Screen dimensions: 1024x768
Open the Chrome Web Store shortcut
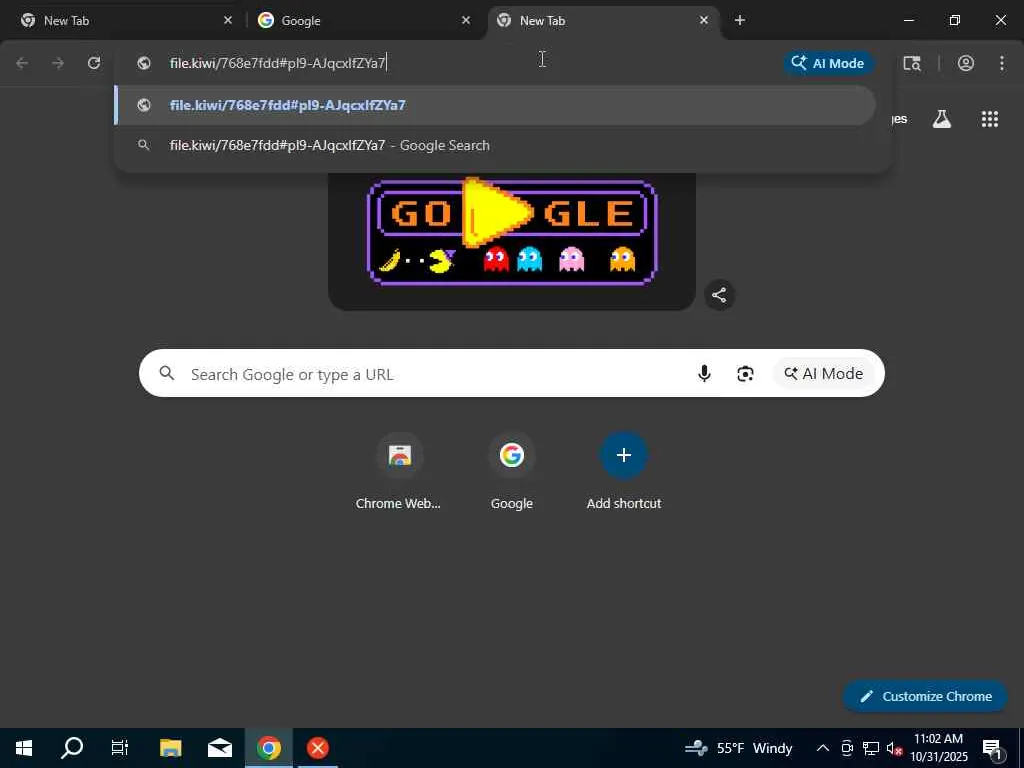[398, 472]
